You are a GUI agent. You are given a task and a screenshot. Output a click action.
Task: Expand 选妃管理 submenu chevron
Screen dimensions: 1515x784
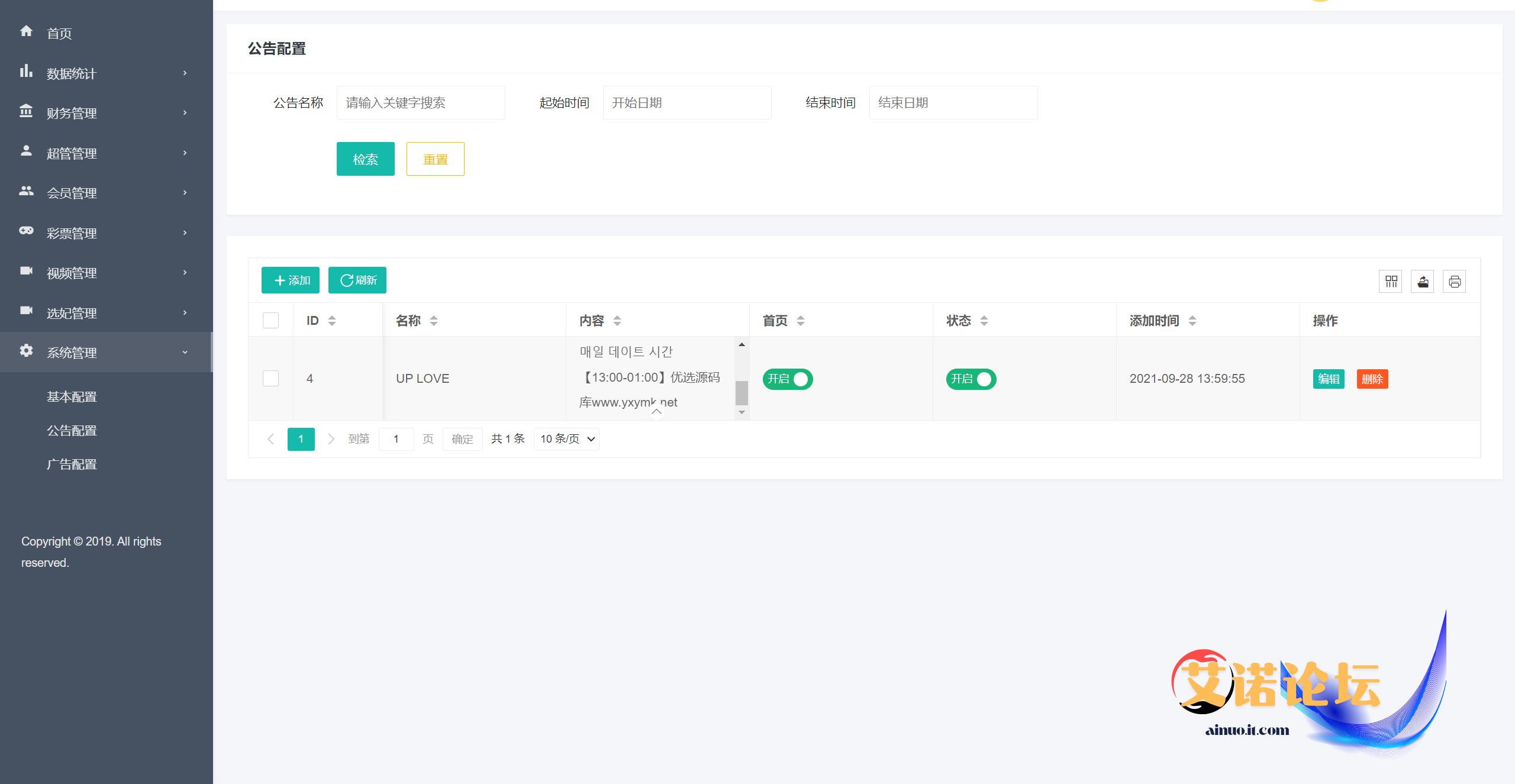185,313
